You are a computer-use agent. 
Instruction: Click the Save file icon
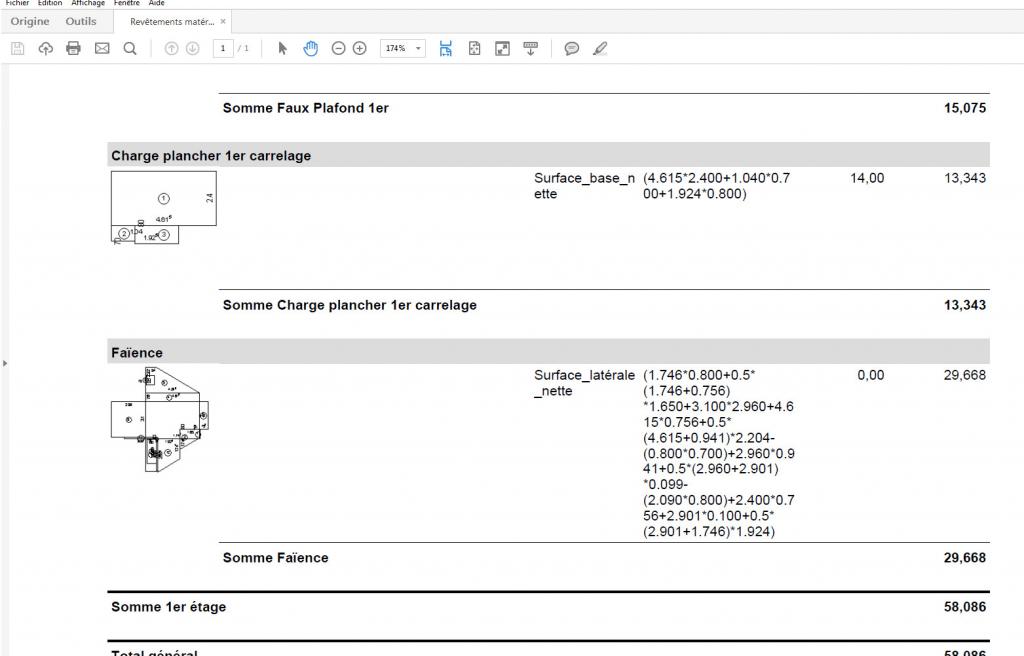coord(18,48)
